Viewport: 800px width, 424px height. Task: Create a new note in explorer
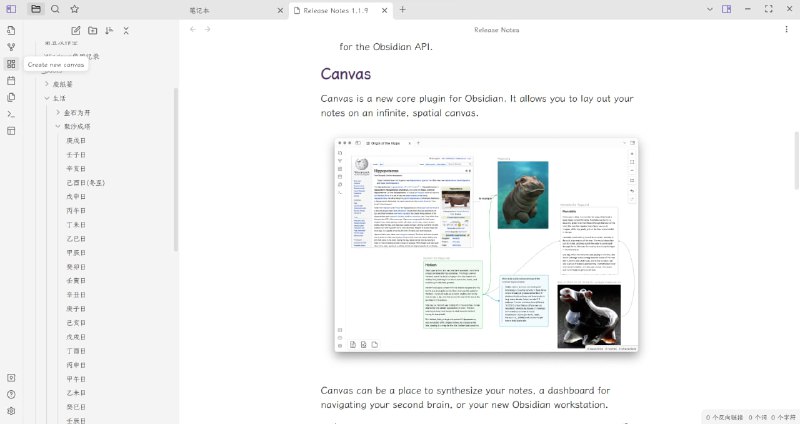point(76,31)
